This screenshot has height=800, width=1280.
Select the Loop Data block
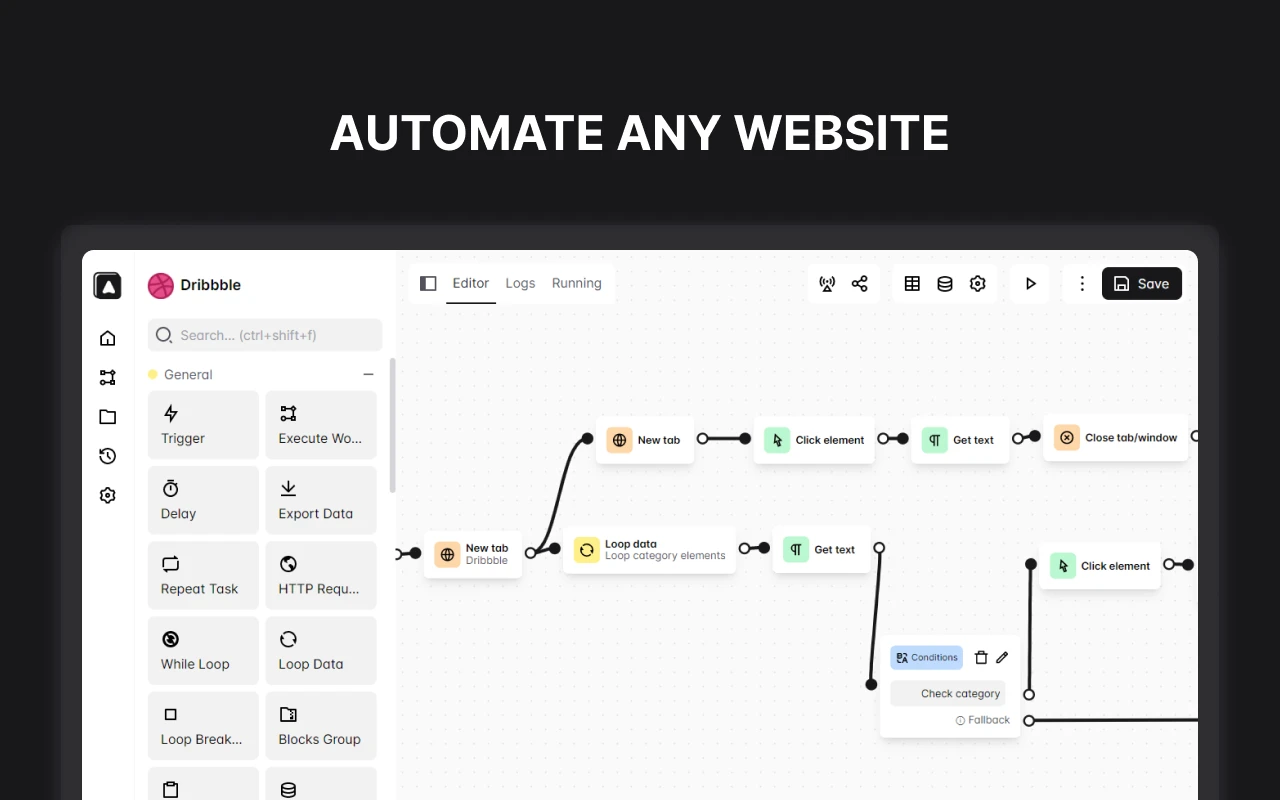pos(321,650)
